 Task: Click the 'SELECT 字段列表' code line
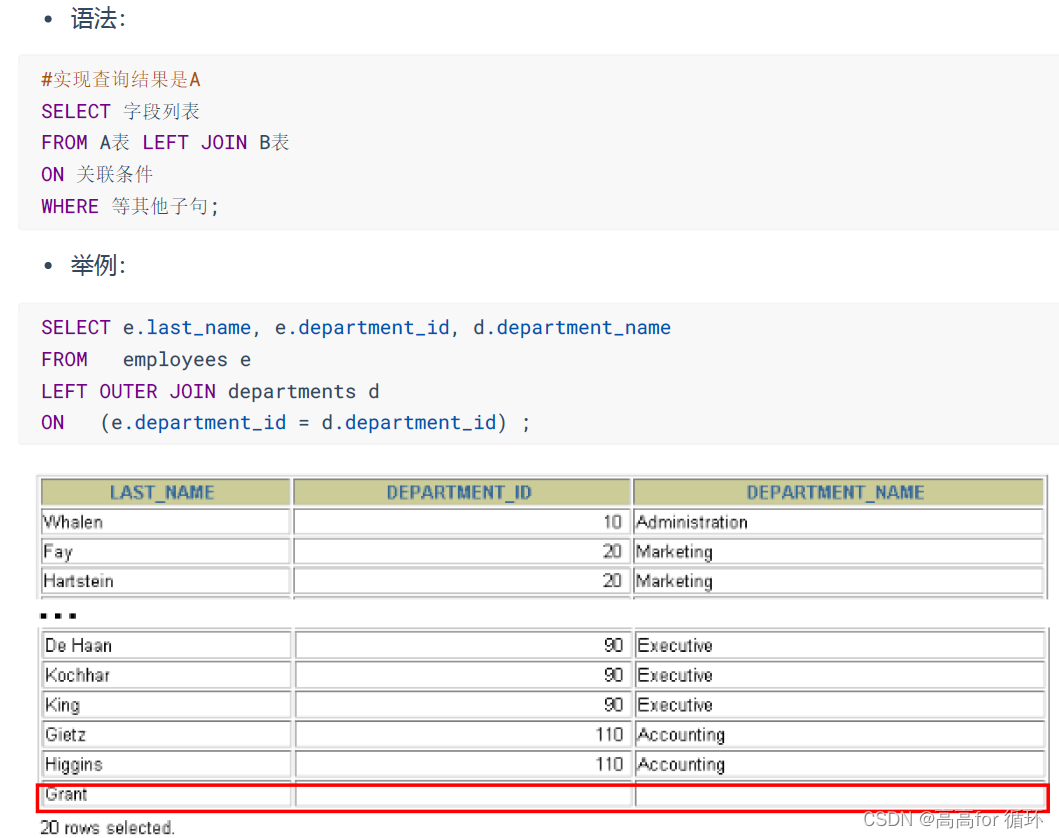[120, 111]
